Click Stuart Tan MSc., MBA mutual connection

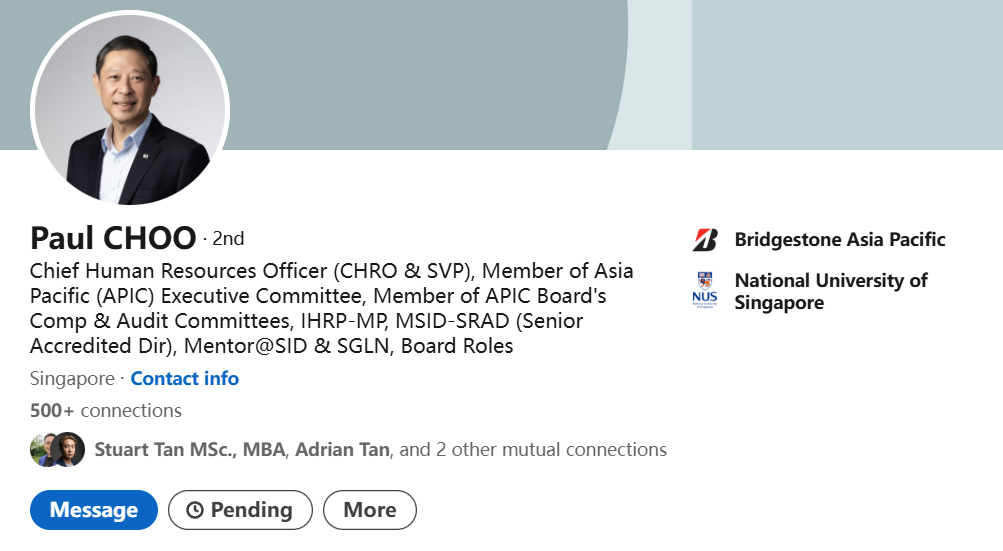[190, 450]
